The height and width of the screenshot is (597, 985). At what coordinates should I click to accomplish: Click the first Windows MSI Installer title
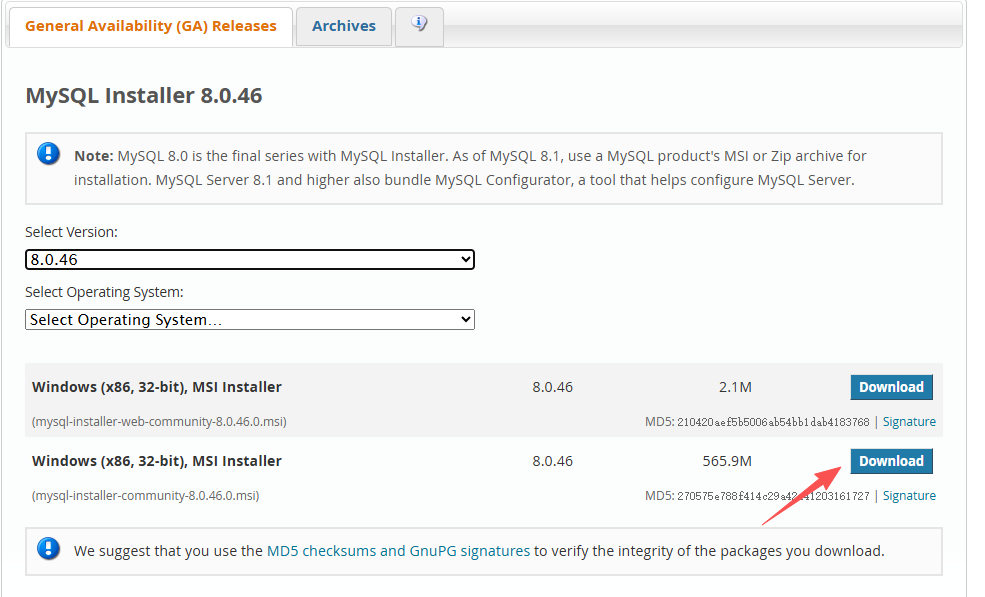coord(156,387)
